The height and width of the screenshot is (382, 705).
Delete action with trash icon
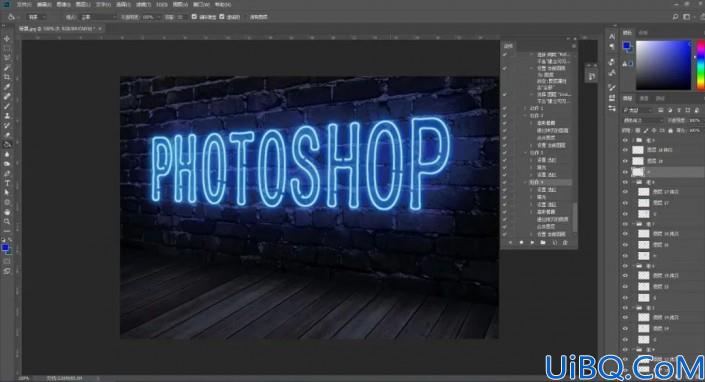tap(565, 243)
